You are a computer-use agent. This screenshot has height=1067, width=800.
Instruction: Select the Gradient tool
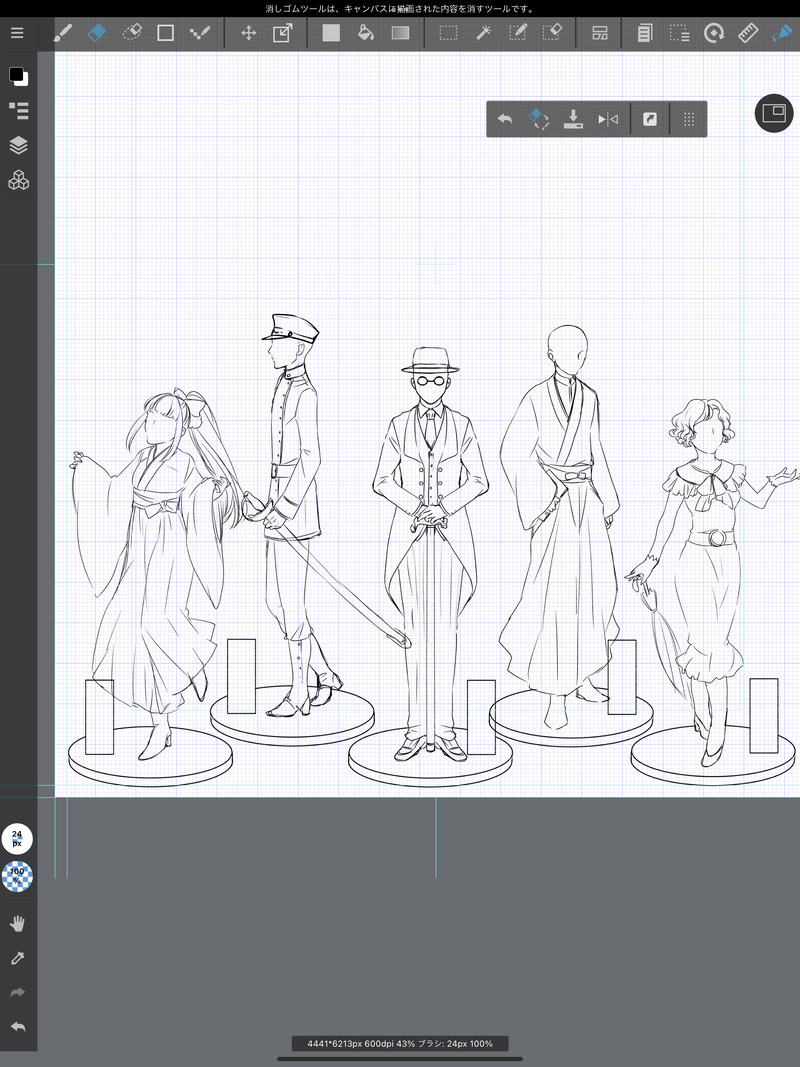[400, 33]
